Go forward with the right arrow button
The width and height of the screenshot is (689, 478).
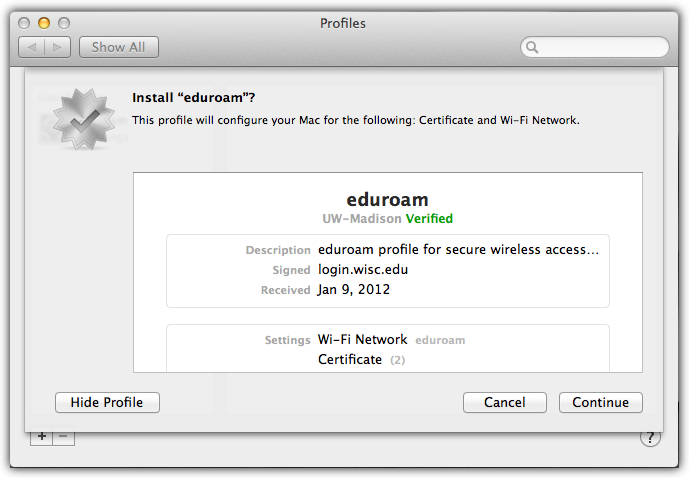click(57, 47)
